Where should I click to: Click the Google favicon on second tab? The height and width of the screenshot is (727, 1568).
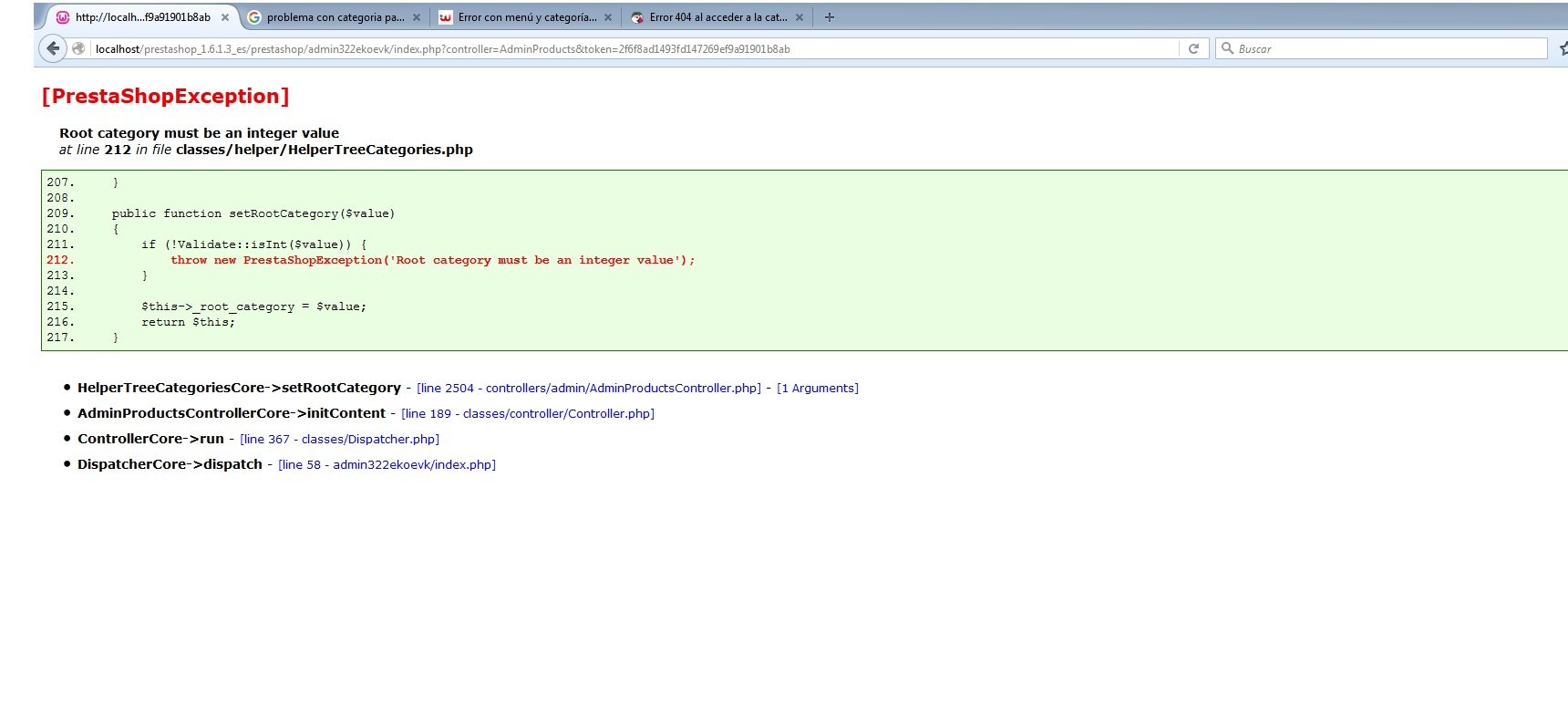tap(254, 17)
